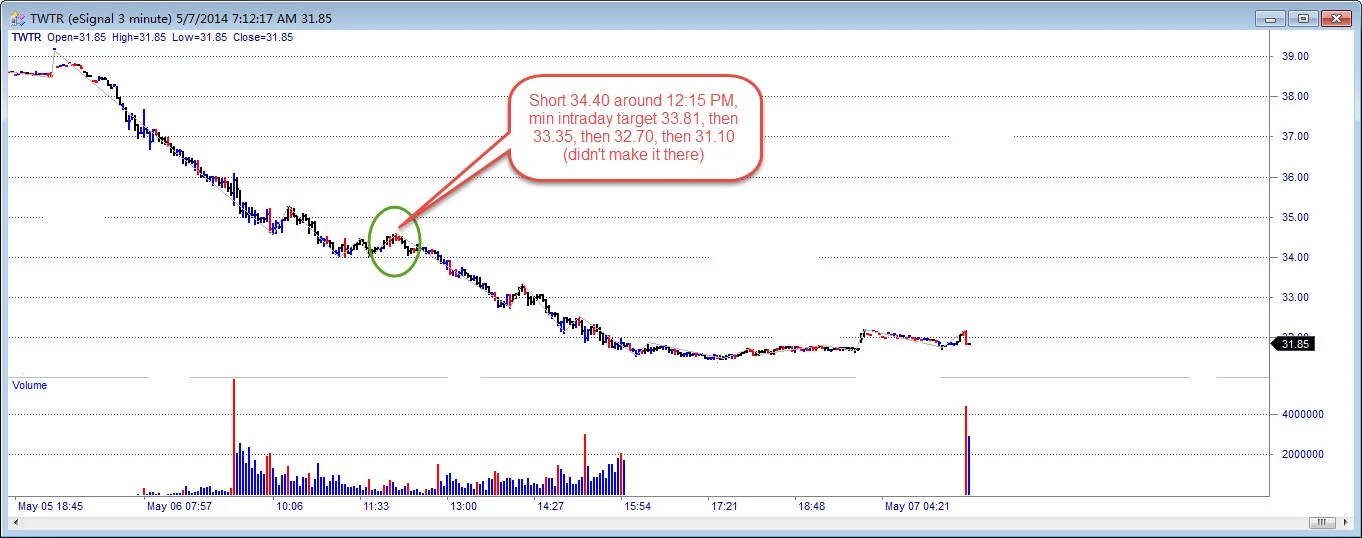Screen dimensions: 1362x538
Task: Click the bold TWTR symbol label
Action: coord(26,37)
